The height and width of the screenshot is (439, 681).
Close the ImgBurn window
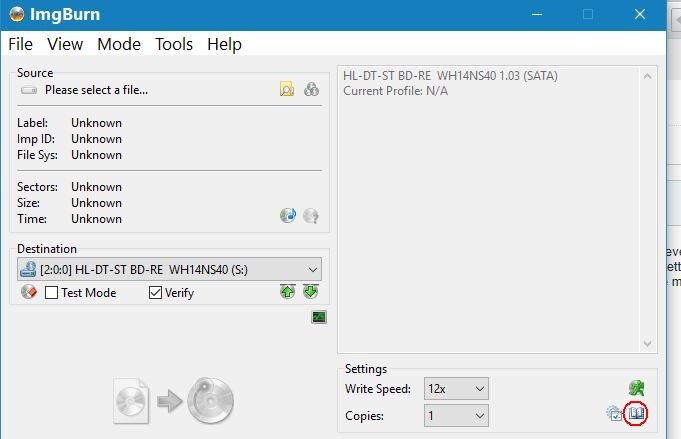pyautogui.click(x=640, y=14)
